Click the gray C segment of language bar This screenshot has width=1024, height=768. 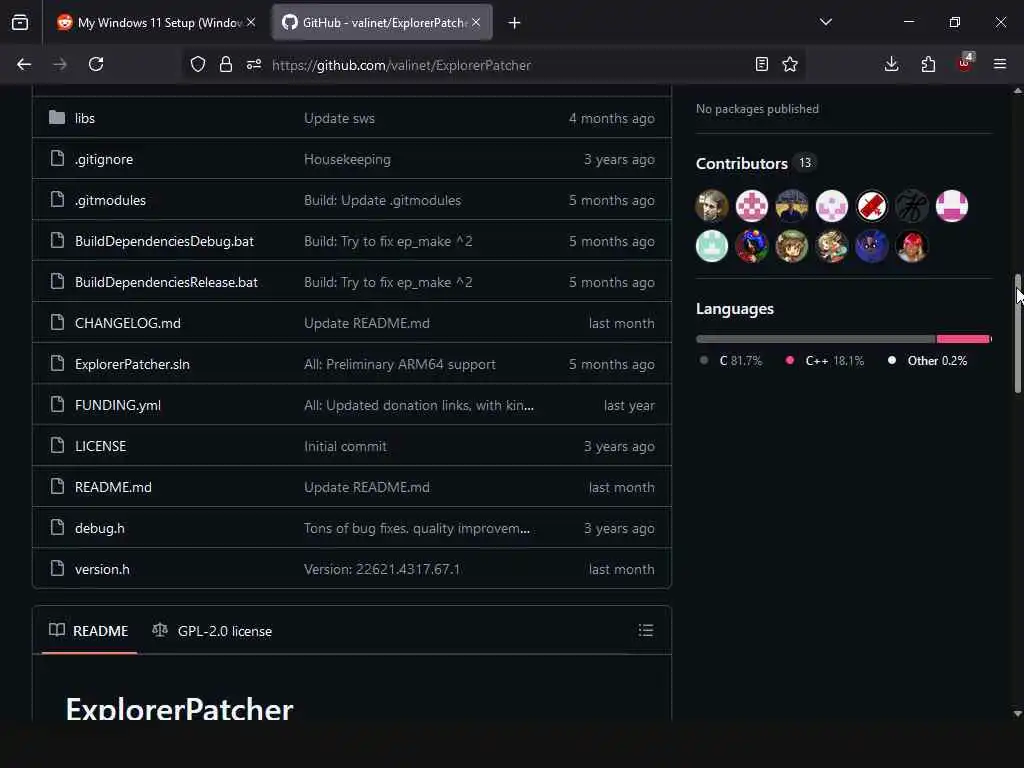(815, 339)
